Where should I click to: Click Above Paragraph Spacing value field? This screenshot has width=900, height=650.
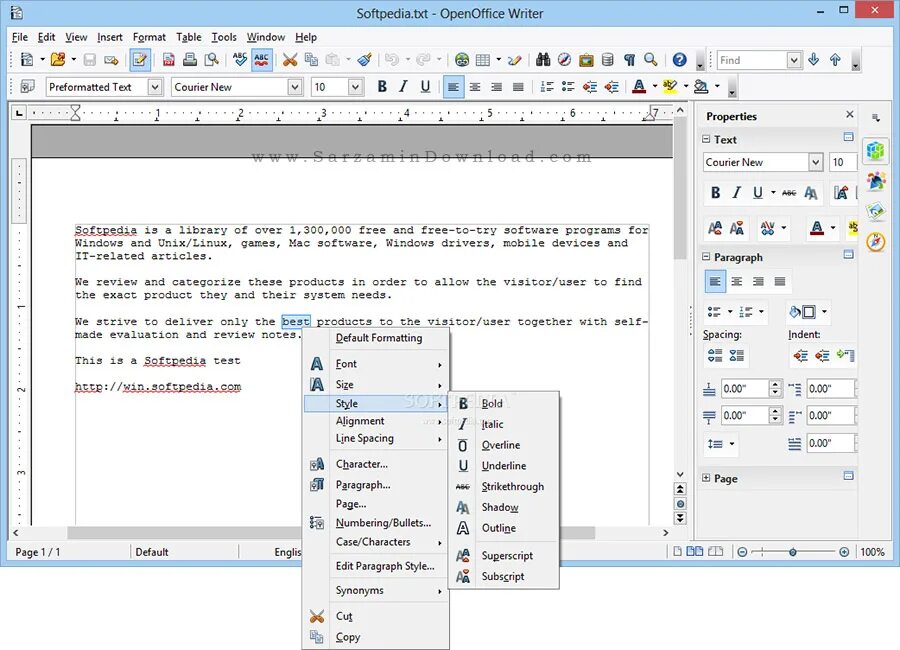(x=746, y=389)
